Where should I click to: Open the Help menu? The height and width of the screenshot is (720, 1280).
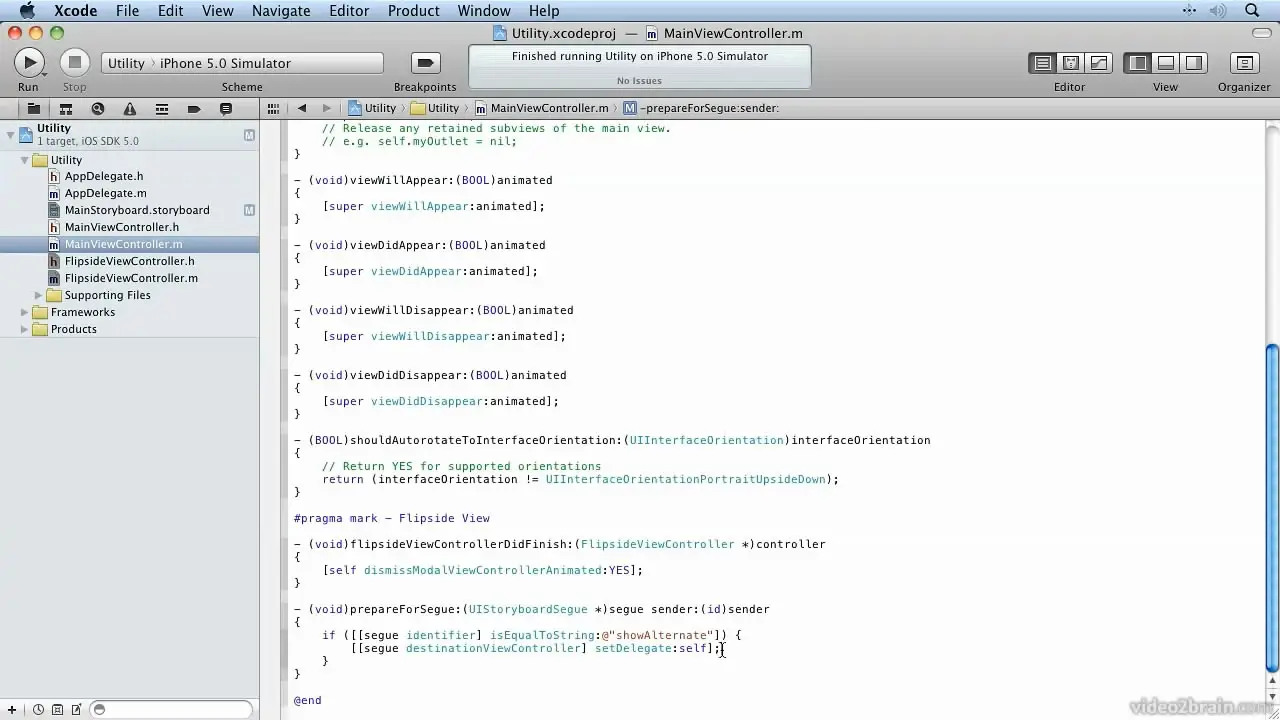pyautogui.click(x=544, y=11)
